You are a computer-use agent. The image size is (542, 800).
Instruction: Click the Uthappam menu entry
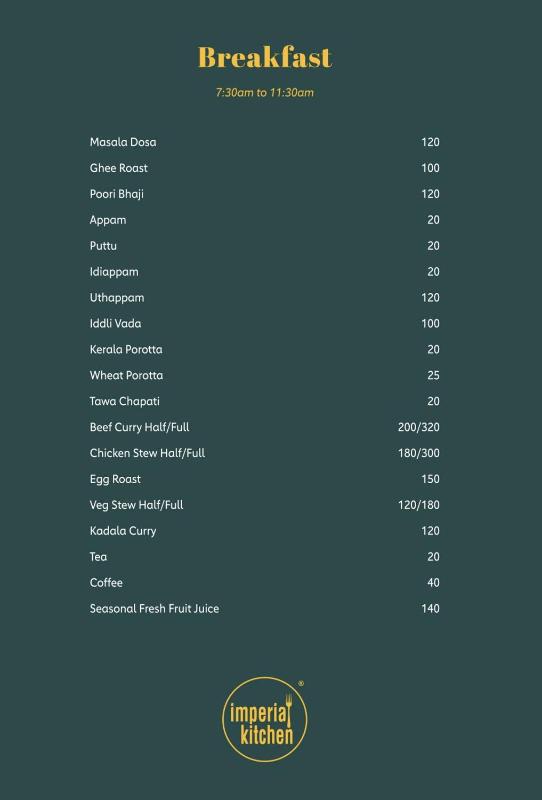(117, 297)
